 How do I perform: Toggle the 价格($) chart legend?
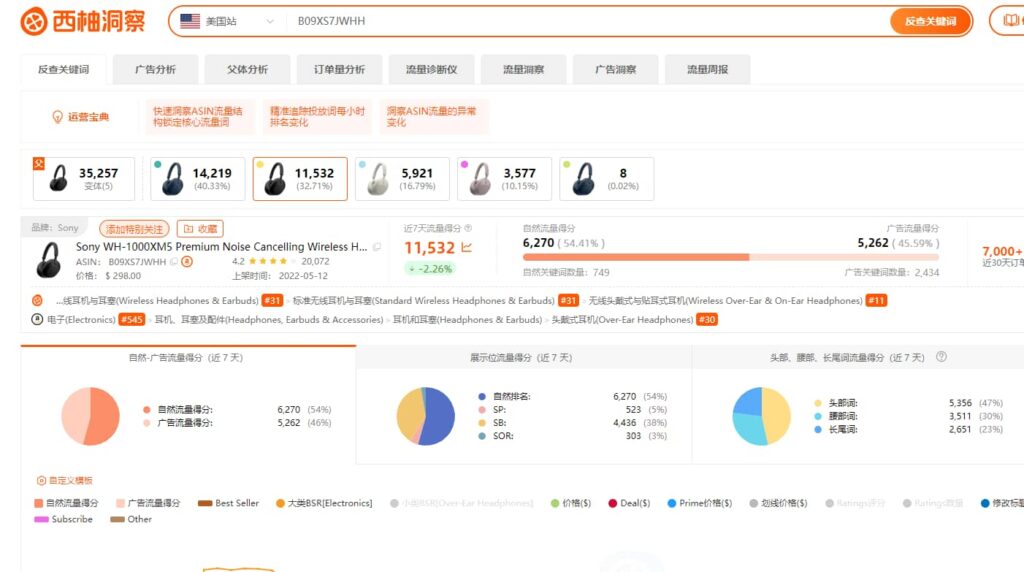coord(571,503)
